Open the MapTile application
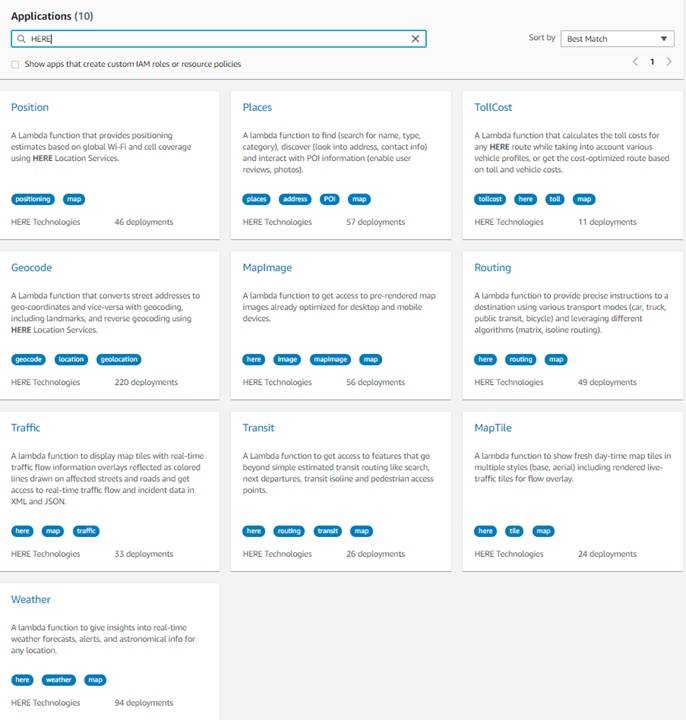 click(493, 428)
